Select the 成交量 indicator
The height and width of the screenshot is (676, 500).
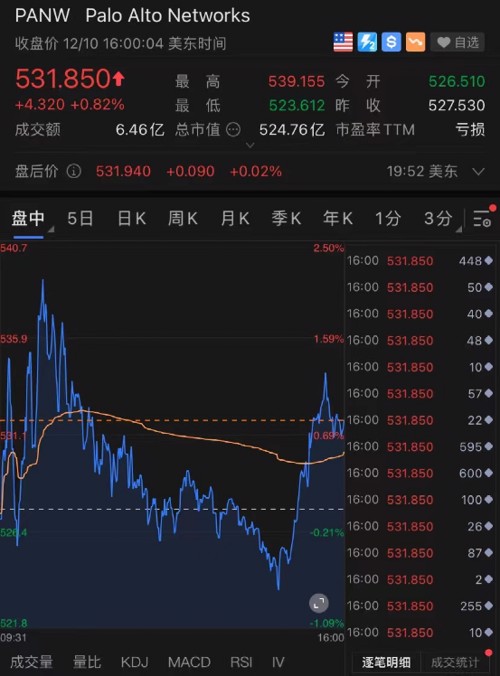[x=31, y=662]
